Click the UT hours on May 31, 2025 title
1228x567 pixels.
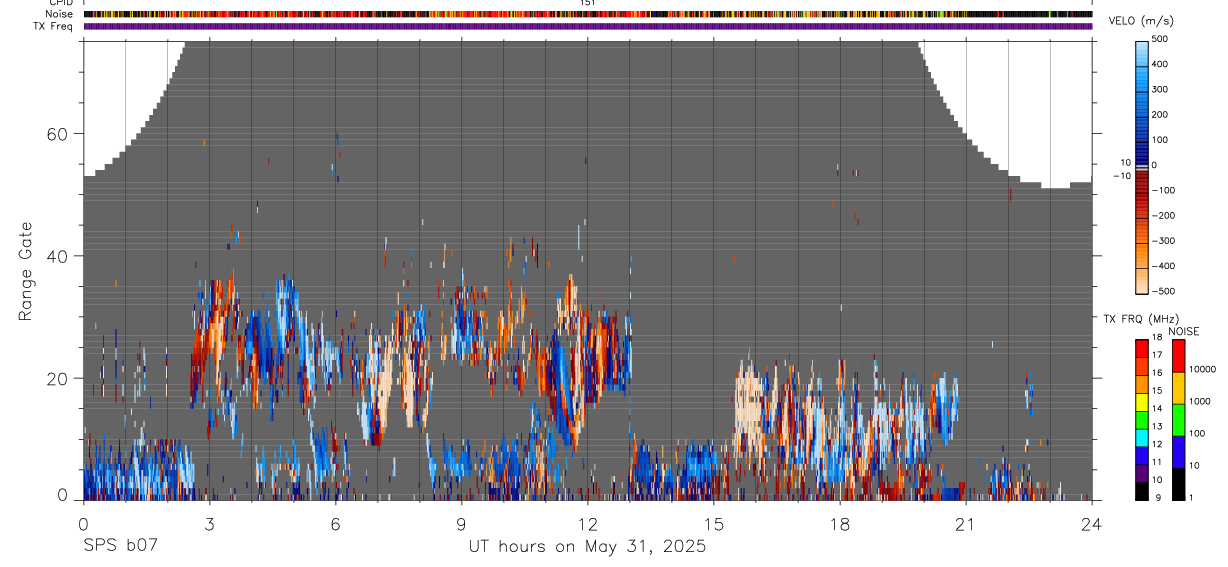588,547
